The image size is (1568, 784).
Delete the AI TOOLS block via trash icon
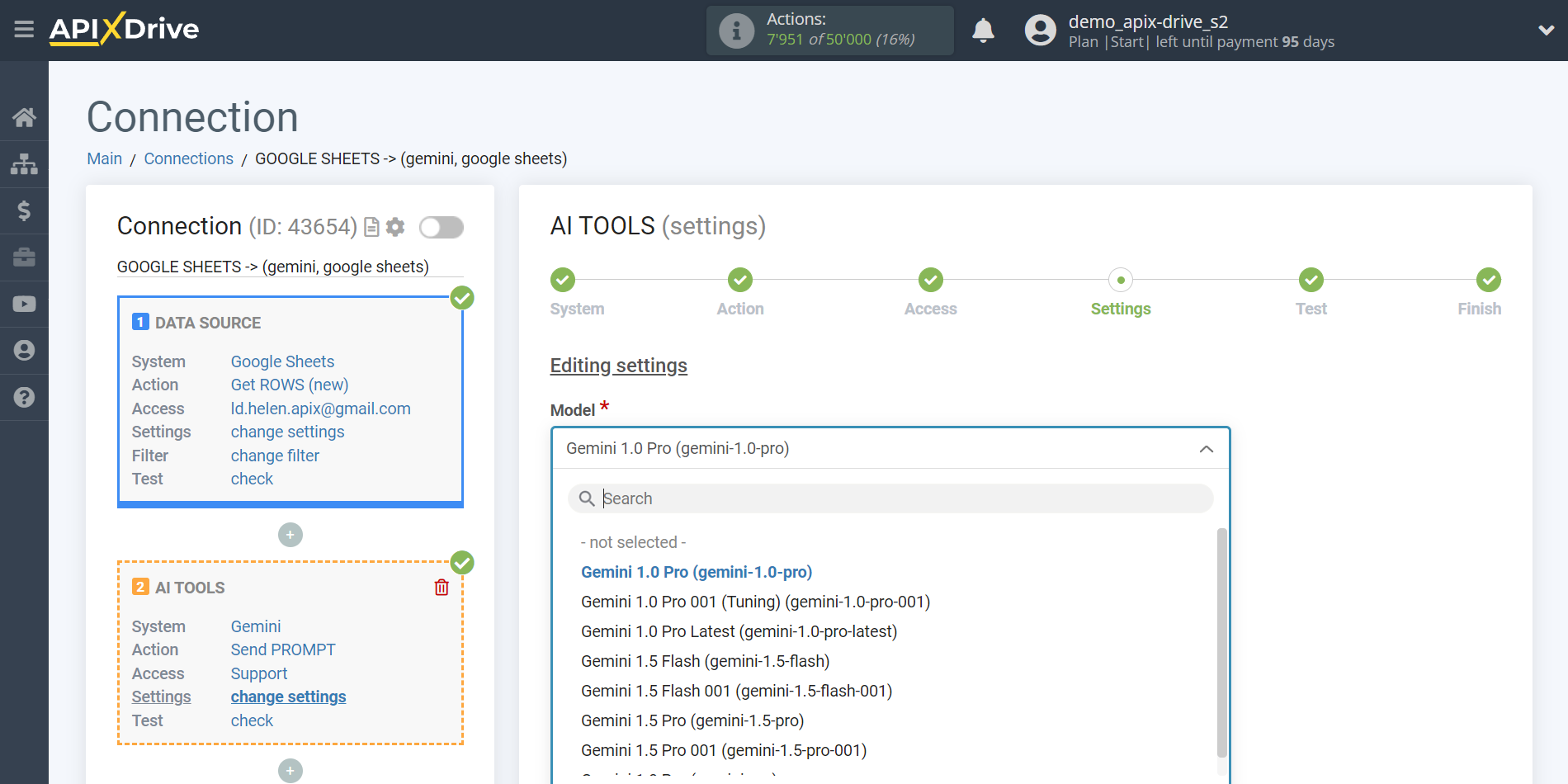click(442, 587)
